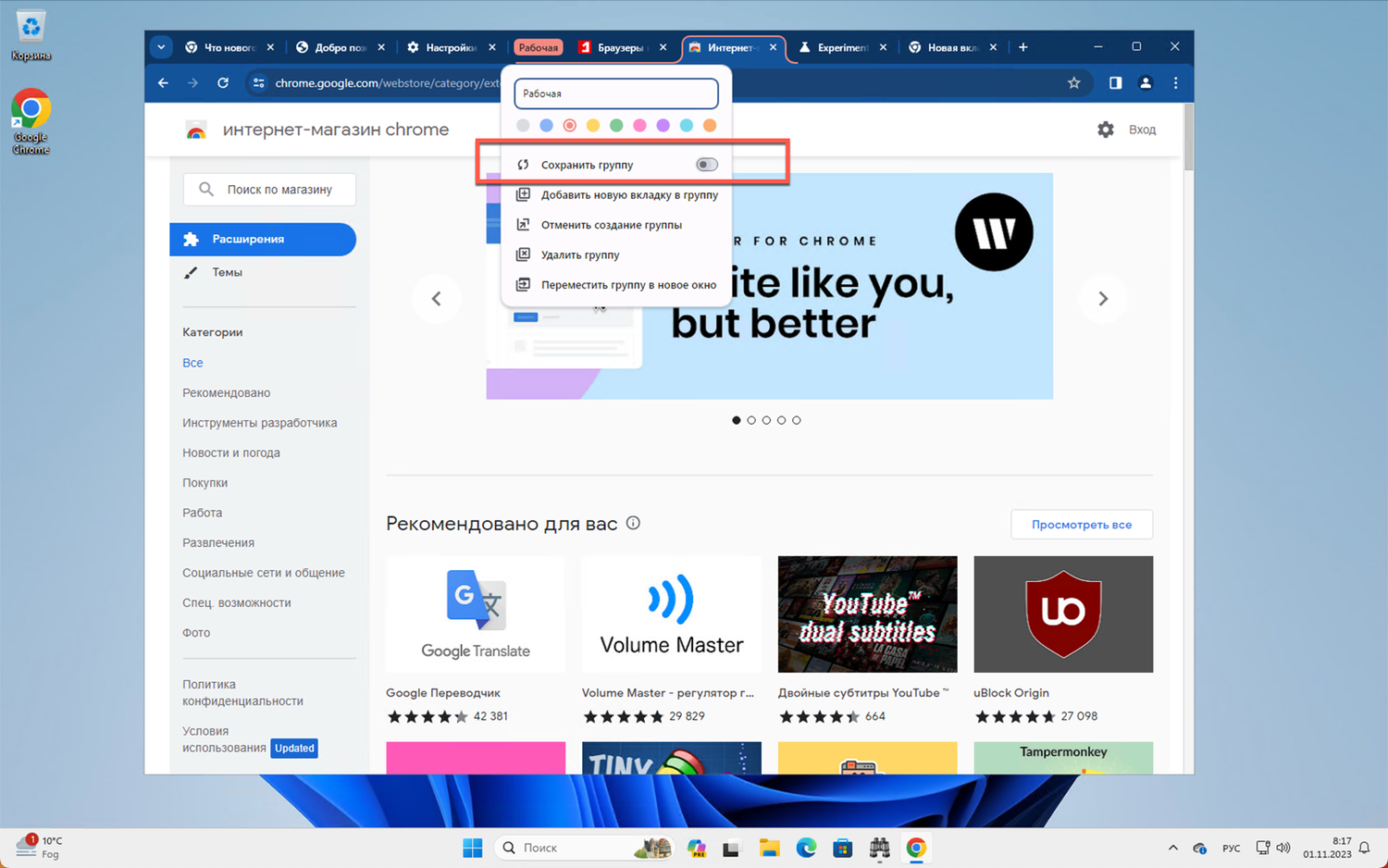Open the Chrome profile icon
The image size is (1388, 868).
click(1146, 83)
